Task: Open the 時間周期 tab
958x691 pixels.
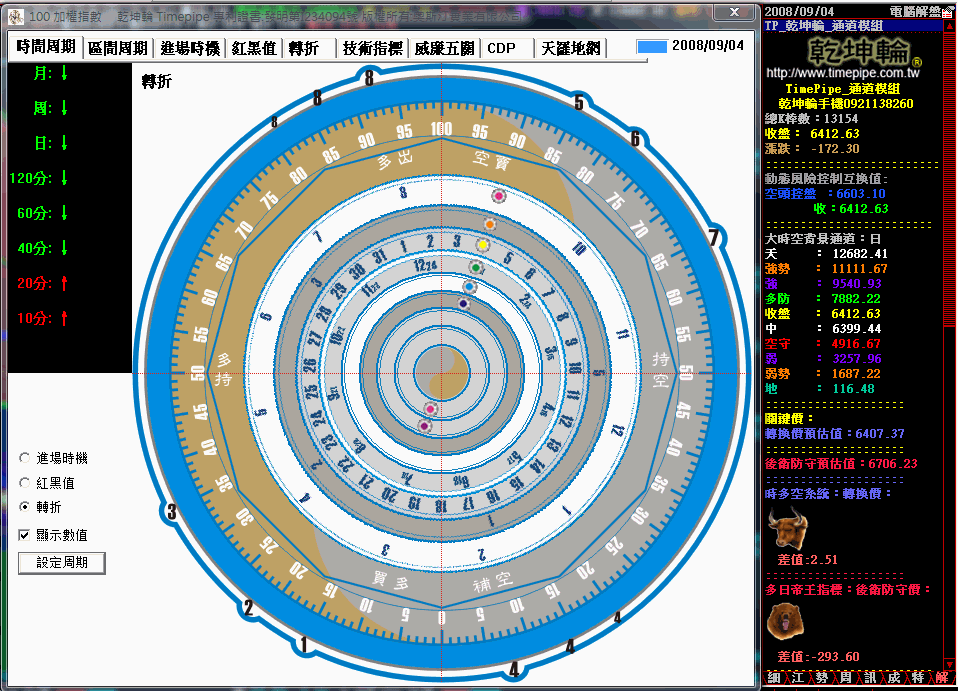Action: (46, 47)
